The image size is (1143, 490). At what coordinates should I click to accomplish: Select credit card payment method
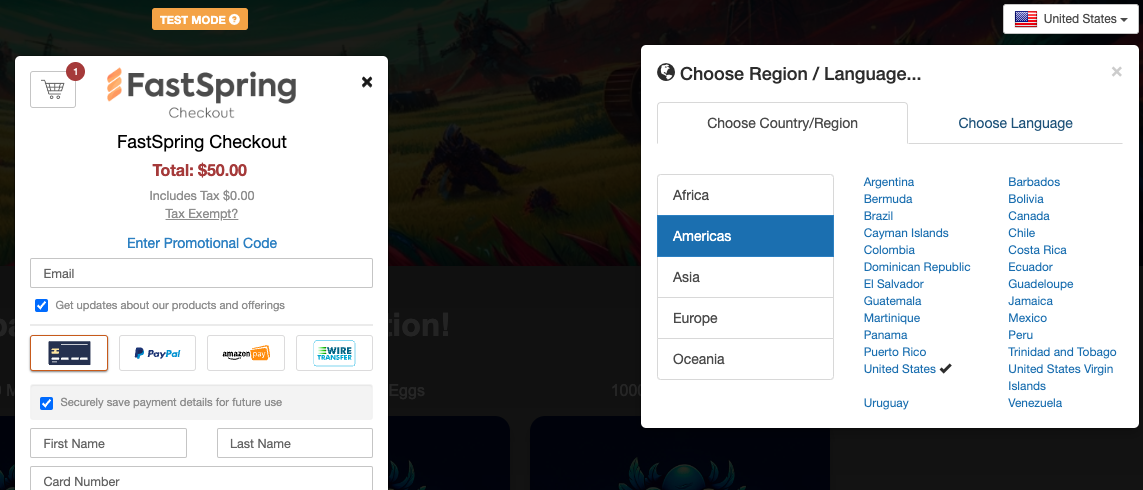(69, 353)
